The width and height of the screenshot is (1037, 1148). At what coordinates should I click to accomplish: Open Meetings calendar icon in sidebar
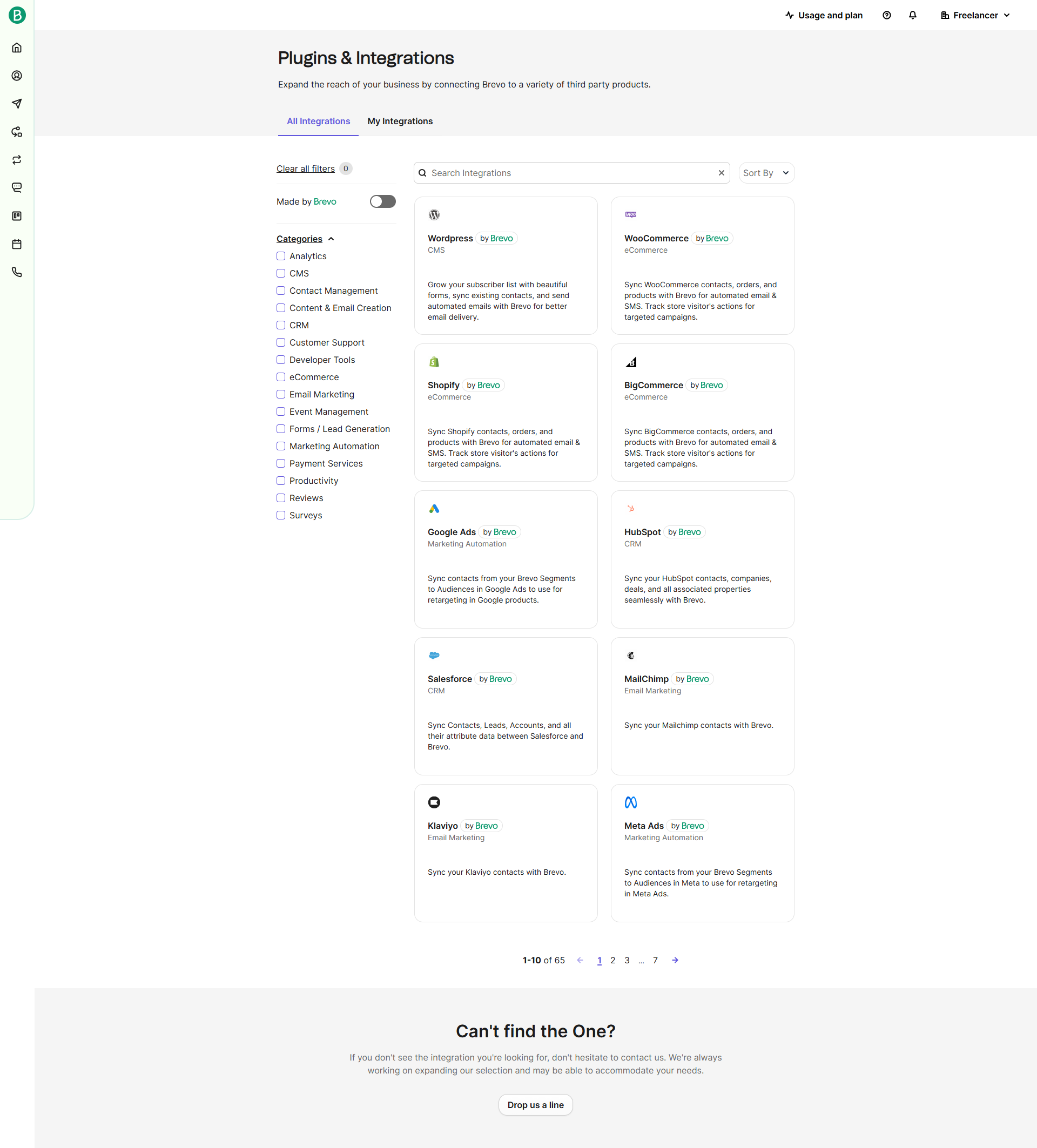point(17,244)
